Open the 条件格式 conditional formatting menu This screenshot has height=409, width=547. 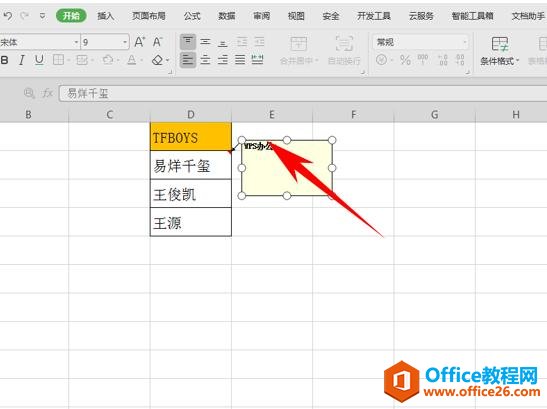tap(499, 51)
